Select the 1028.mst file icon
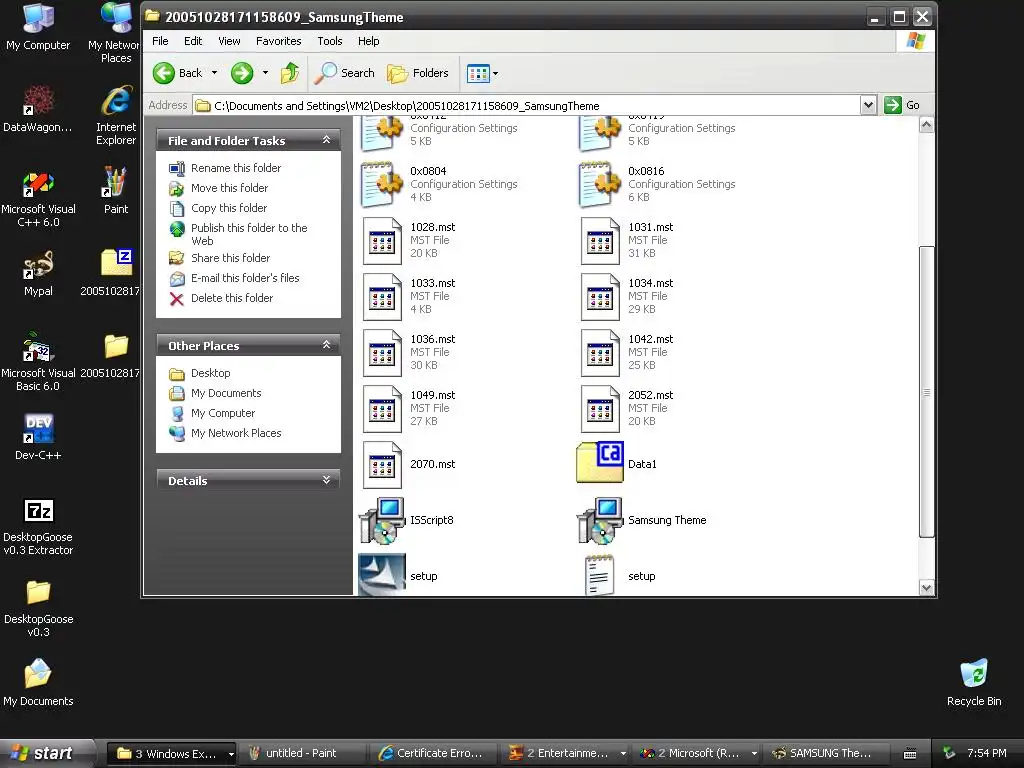This screenshot has width=1024, height=768. (382, 240)
